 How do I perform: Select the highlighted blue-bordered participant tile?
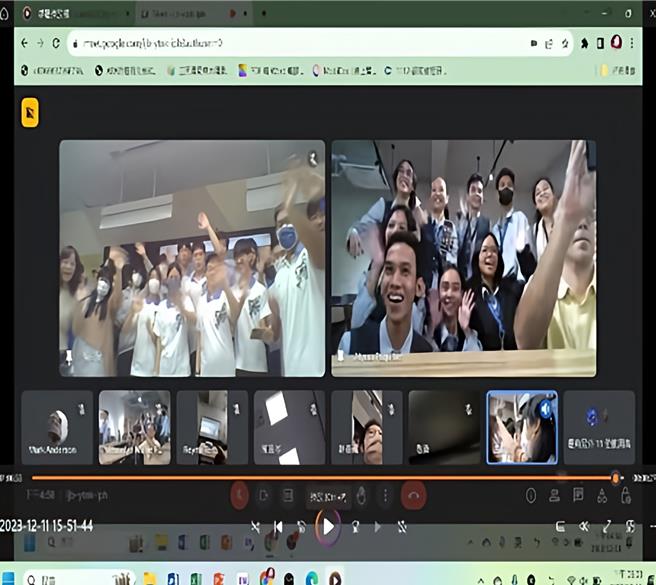(521, 427)
